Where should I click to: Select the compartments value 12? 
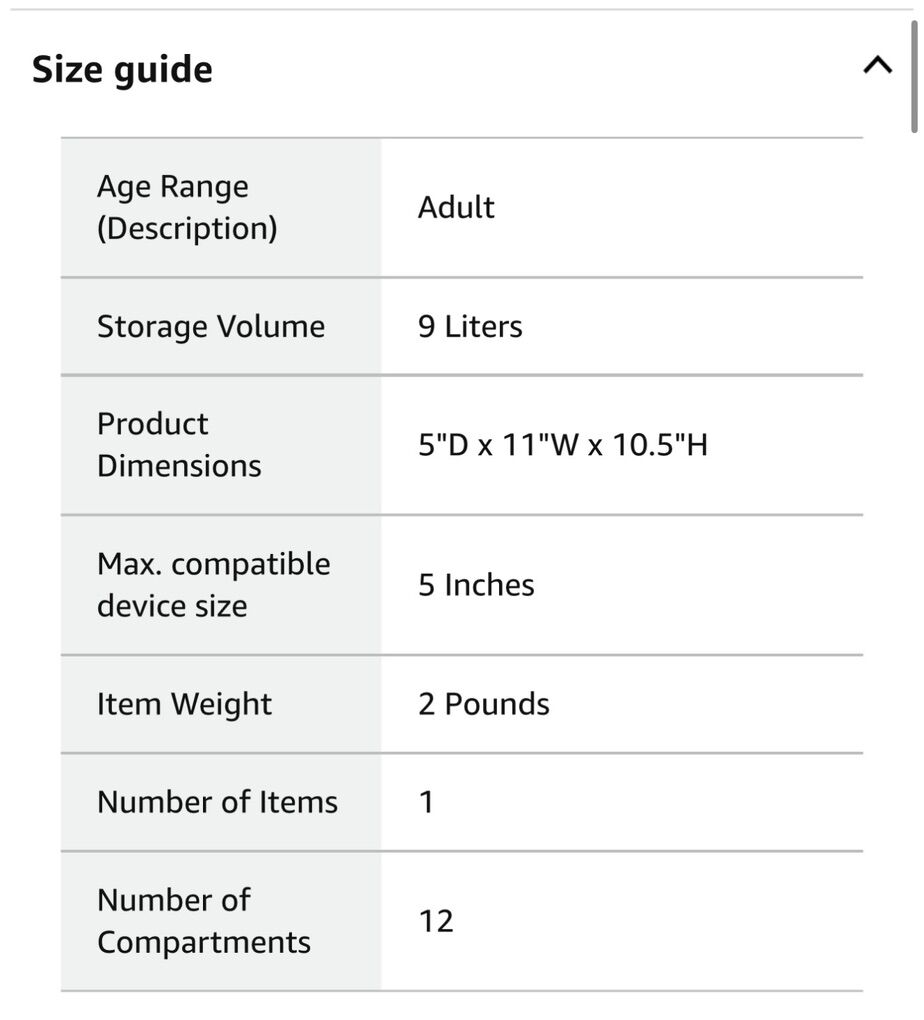coord(436,921)
